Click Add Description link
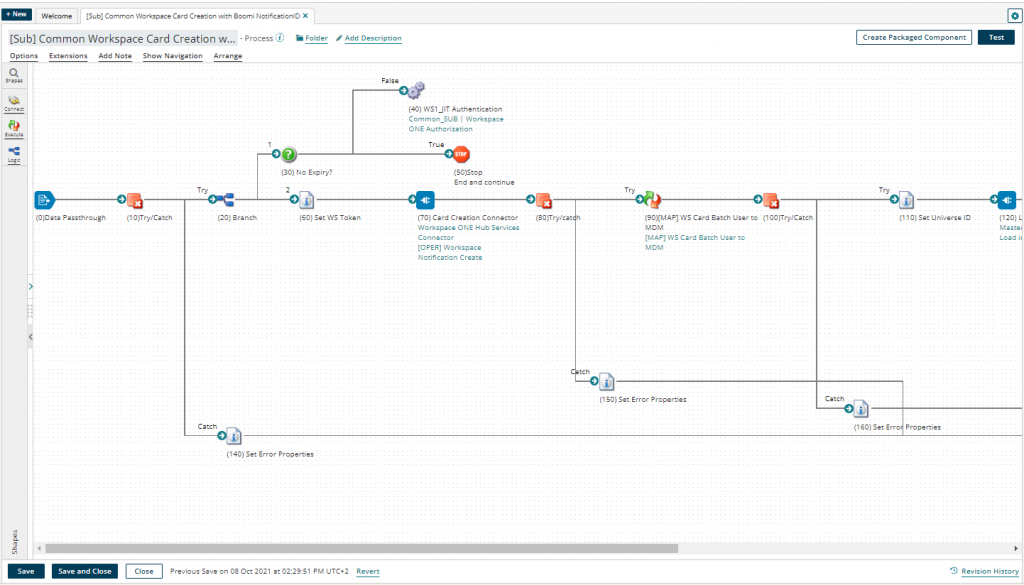The width and height of the screenshot is (1024, 585). click(x=369, y=39)
